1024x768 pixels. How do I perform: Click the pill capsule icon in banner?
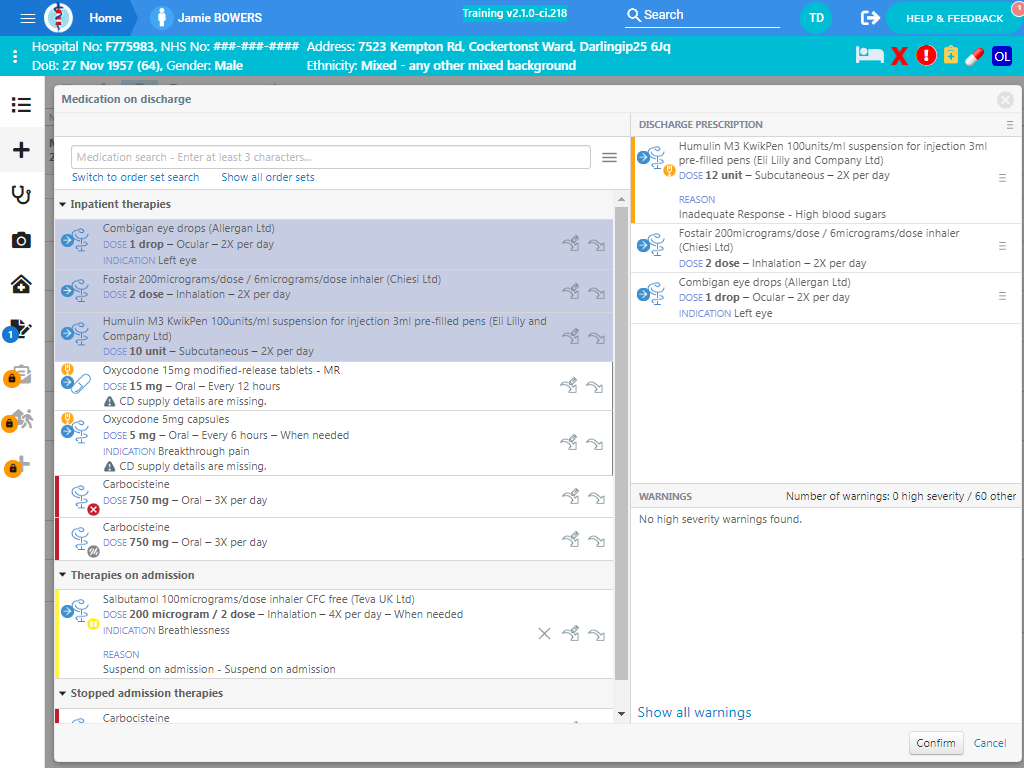[974, 56]
